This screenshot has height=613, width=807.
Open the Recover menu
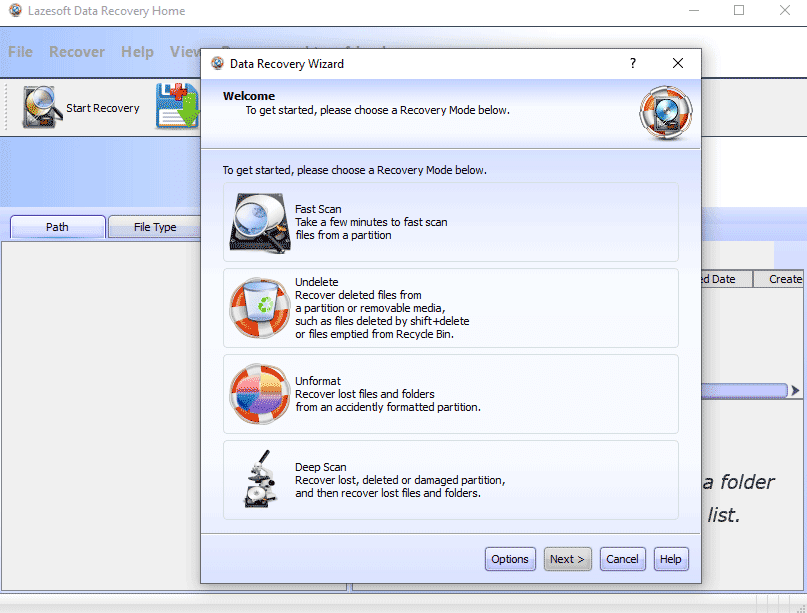[77, 52]
